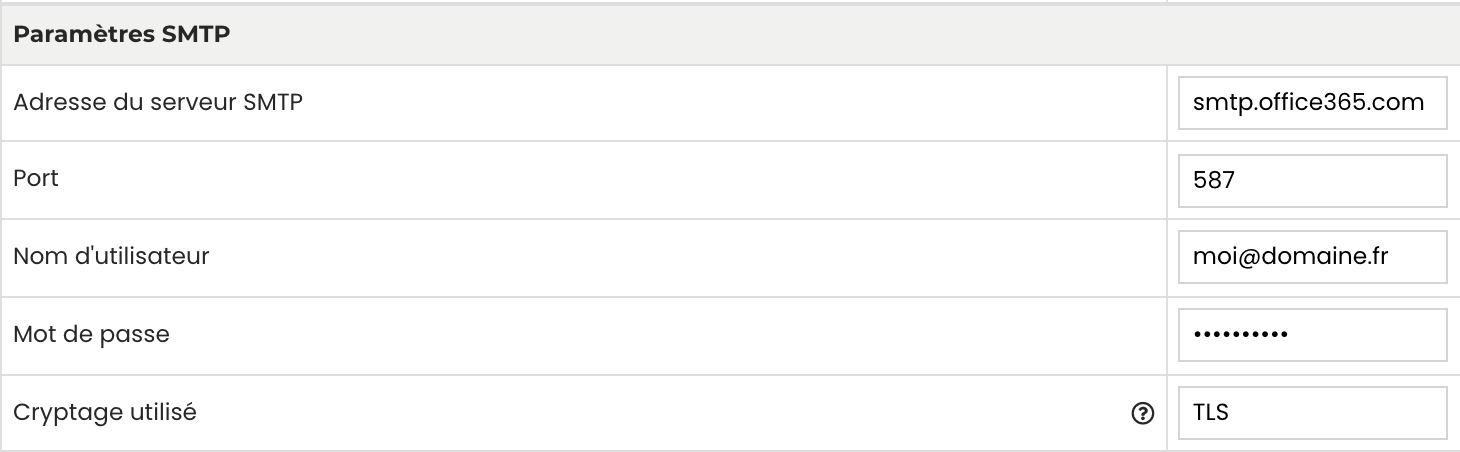
Task: Place cursor after the TLS value
Action: pos(1230,412)
